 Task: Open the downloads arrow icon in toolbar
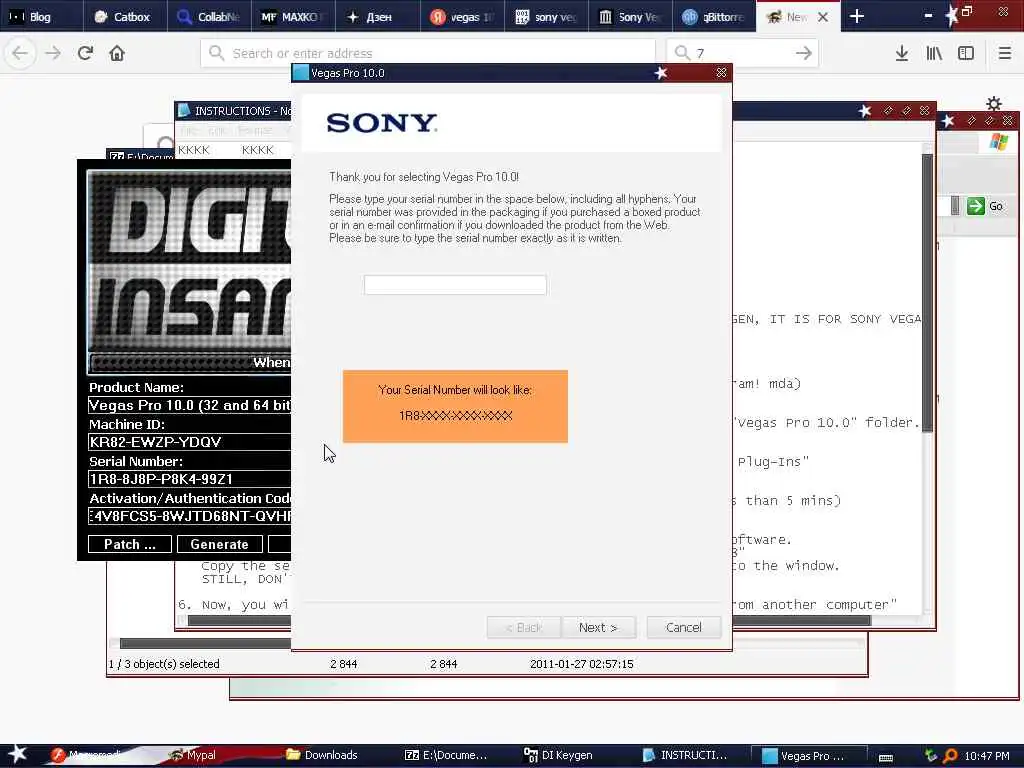point(902,53)
